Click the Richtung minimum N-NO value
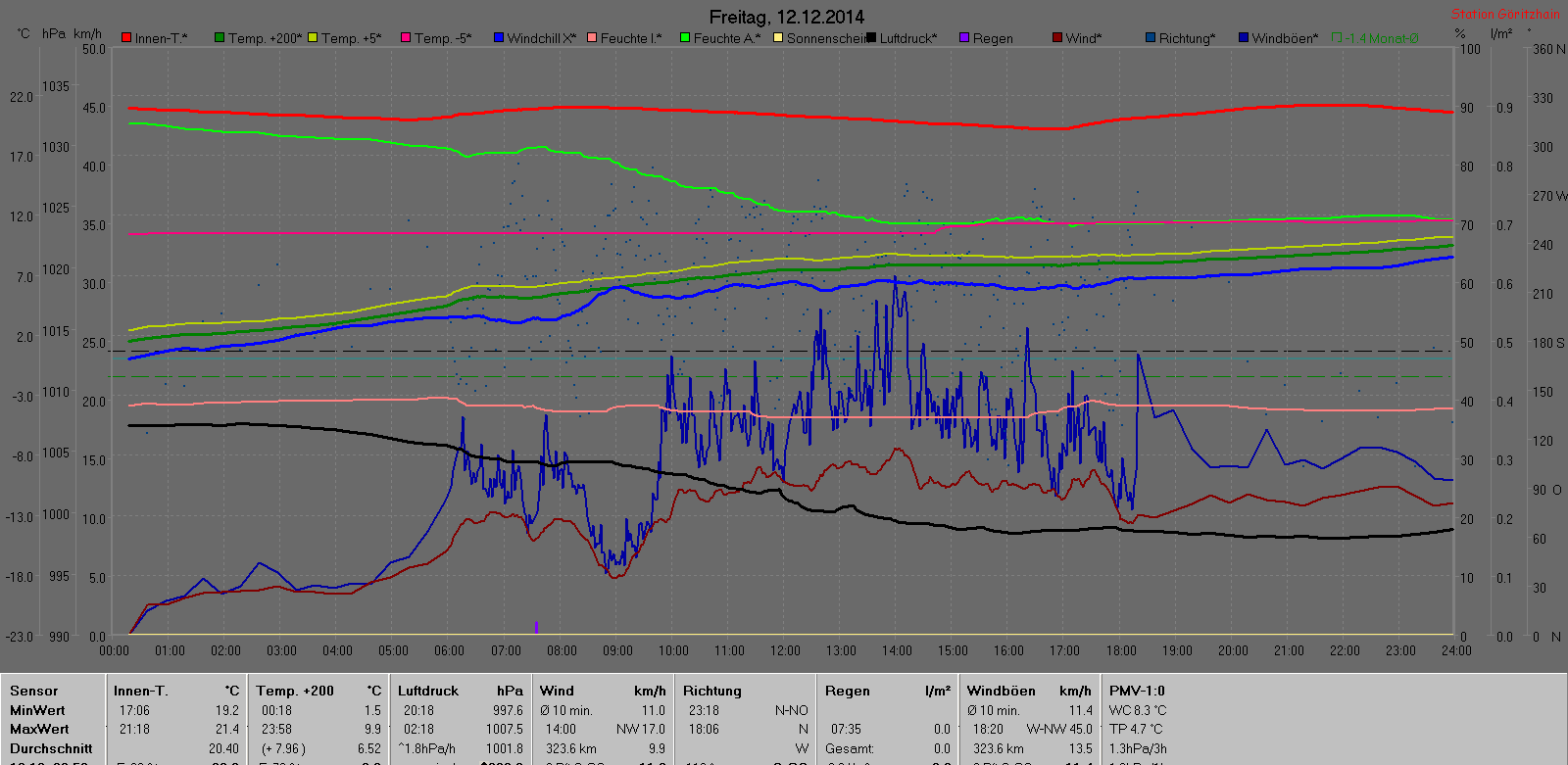This screenshot has width=1568, height=765. (x=792, y=710)
